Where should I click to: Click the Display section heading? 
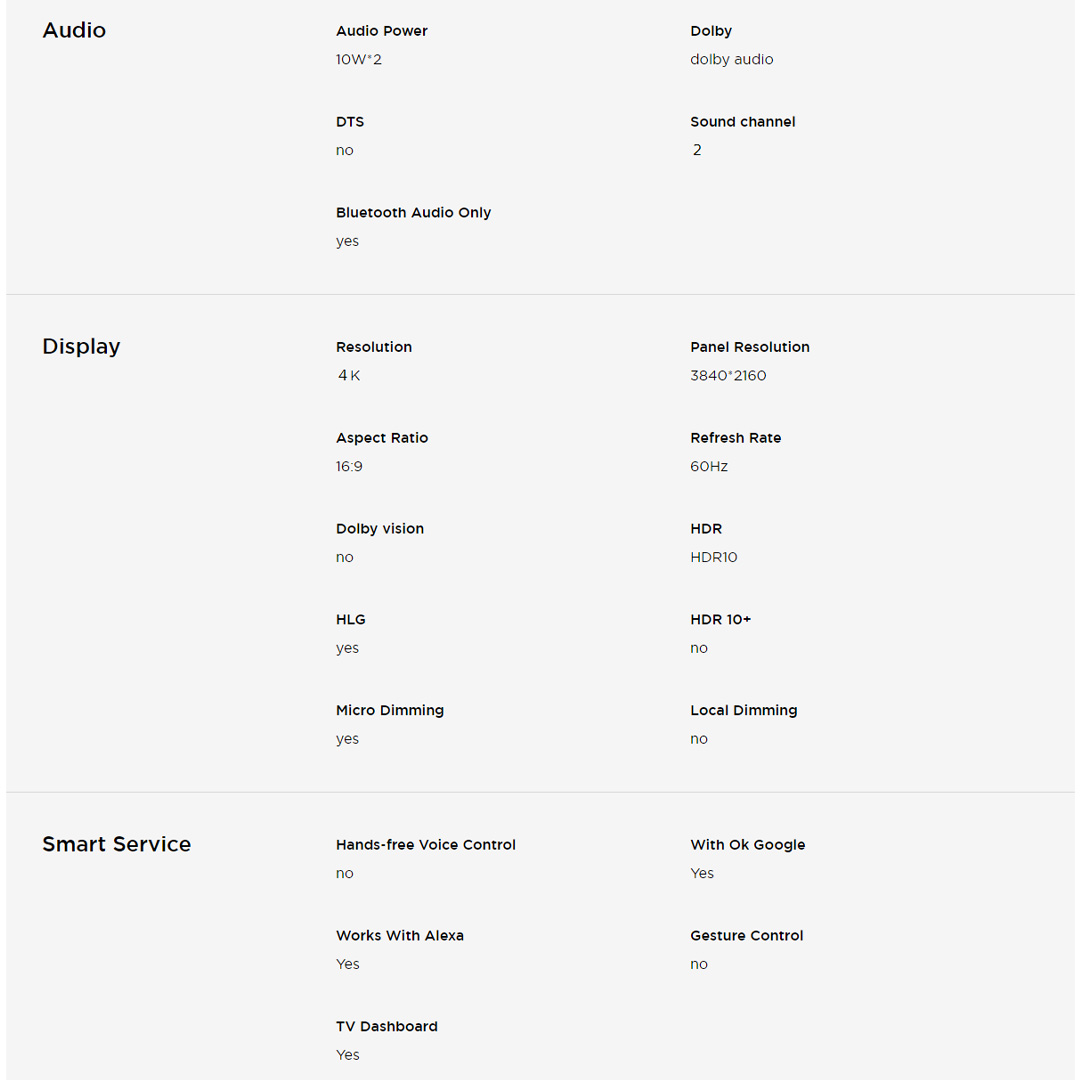(x=81, y=346)
